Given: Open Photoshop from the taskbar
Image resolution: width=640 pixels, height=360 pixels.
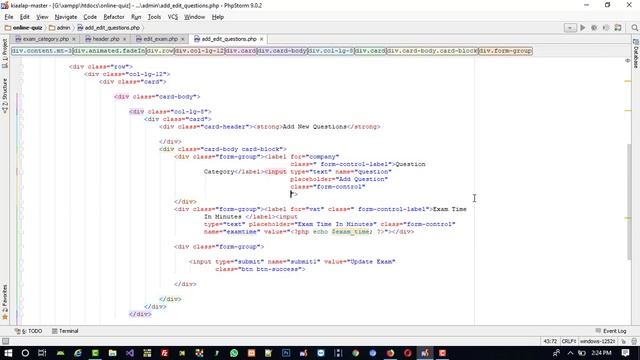Looking at the screenshot, I should [x=286, y=353].
